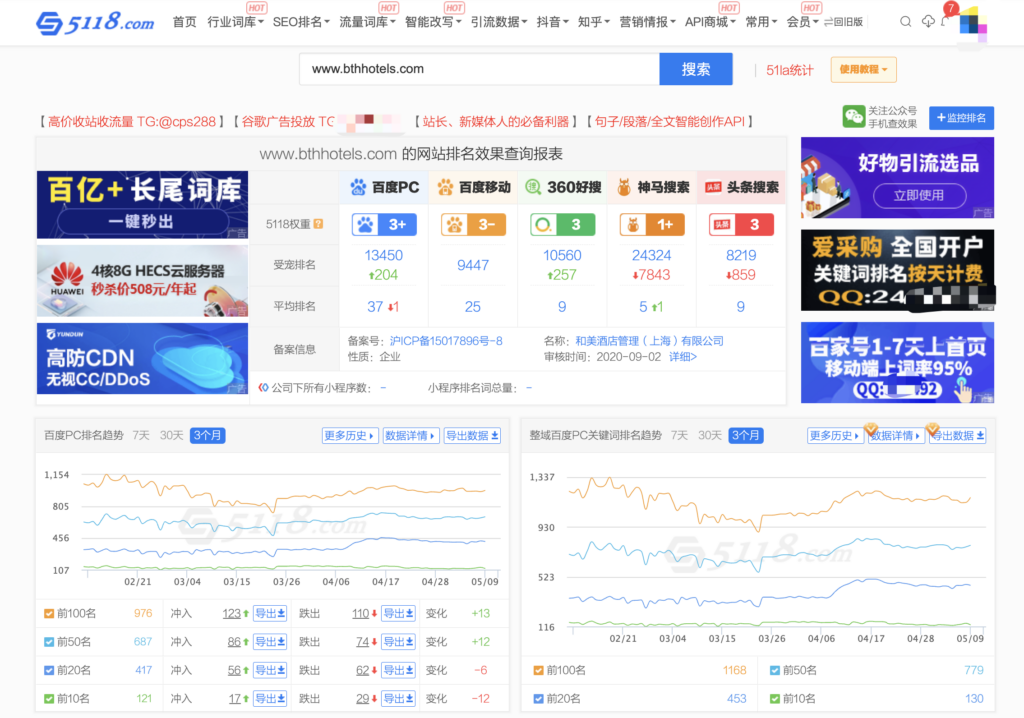Viewport: 1024px width, 718px height.
Task: Click the Baidu mobile weight badge 3-
Action: [473, 225]
